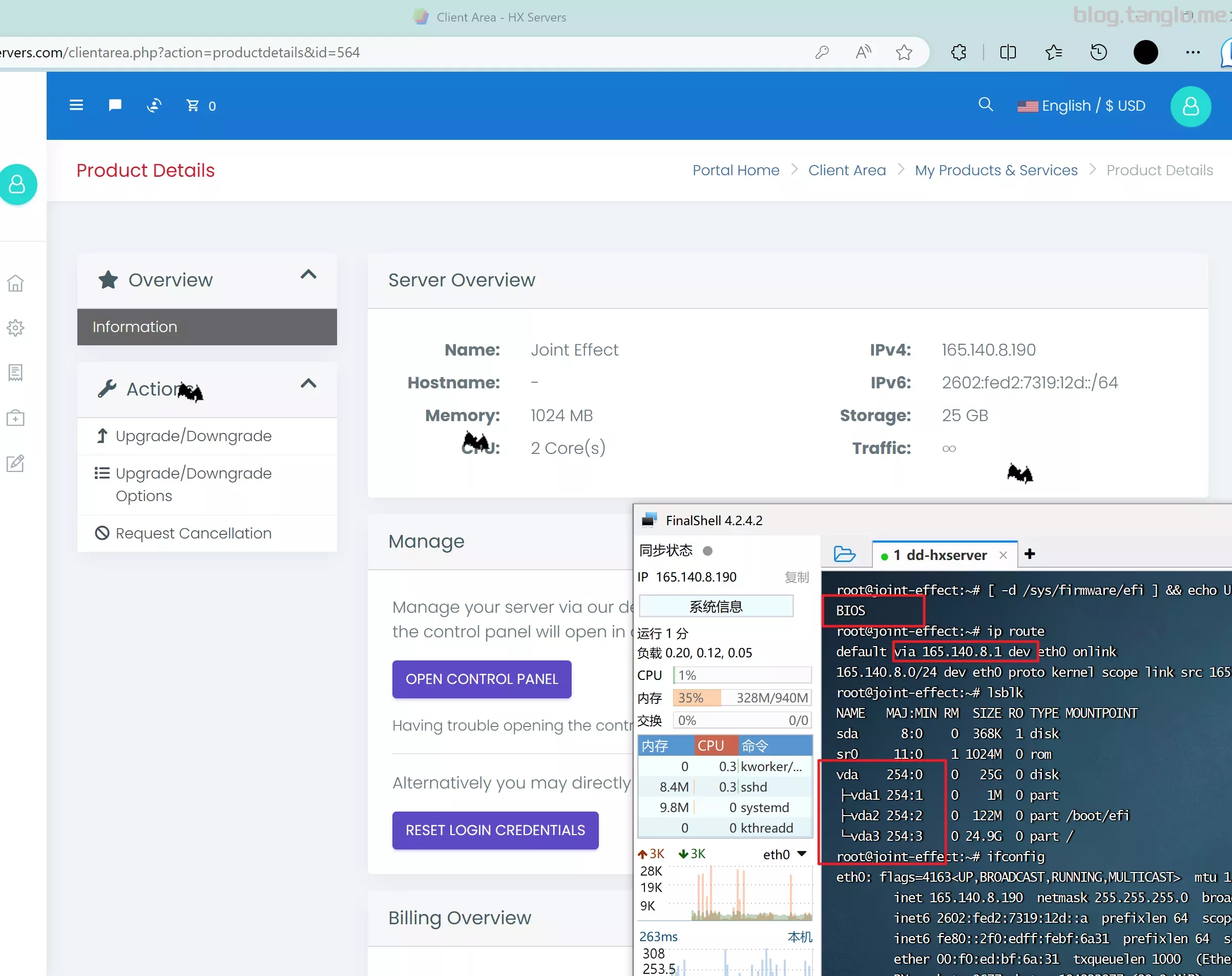Select the systemd process row

pyautogui.click(x=725, y=808)
